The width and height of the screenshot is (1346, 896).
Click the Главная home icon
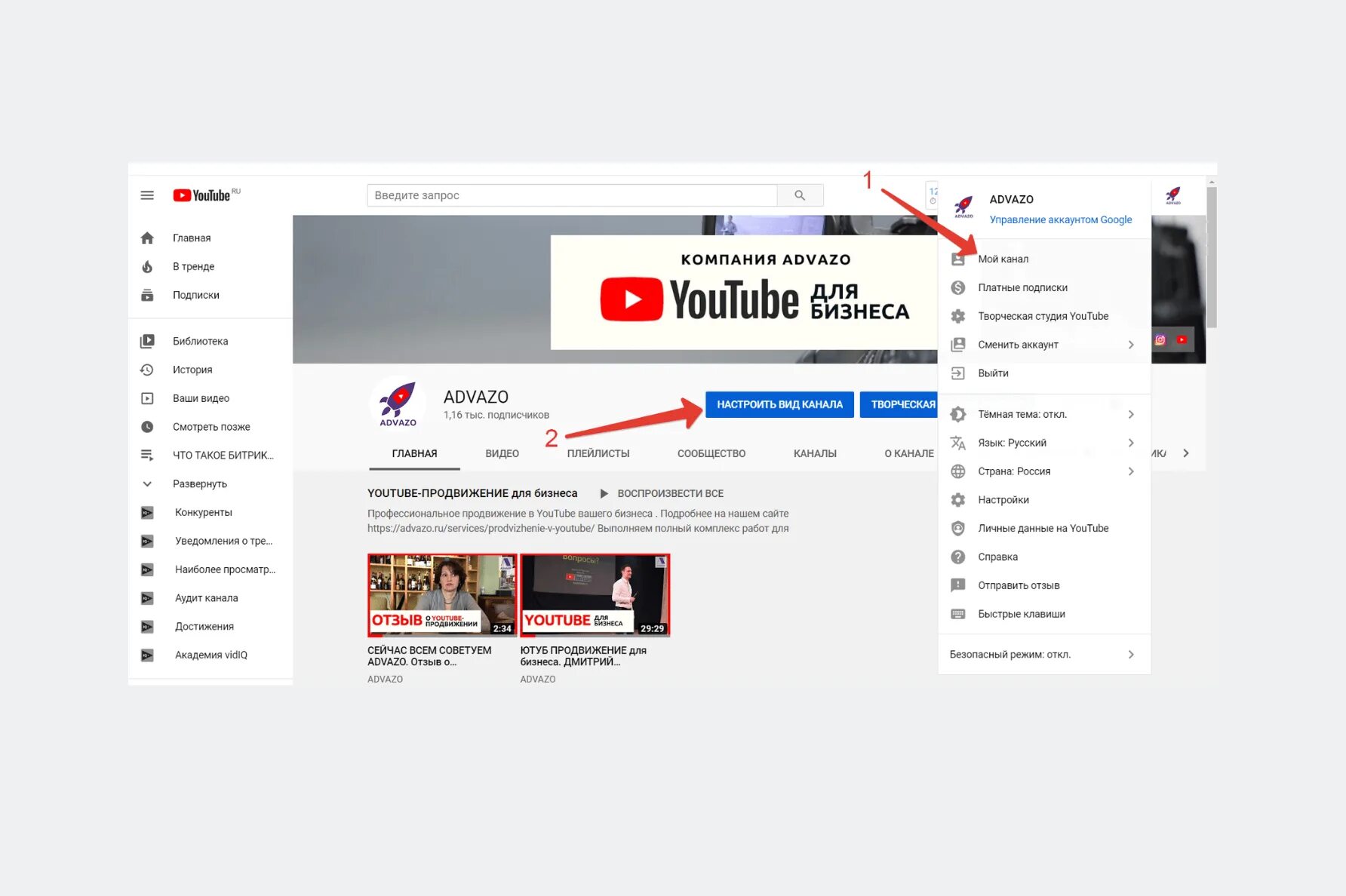[147, 238]
